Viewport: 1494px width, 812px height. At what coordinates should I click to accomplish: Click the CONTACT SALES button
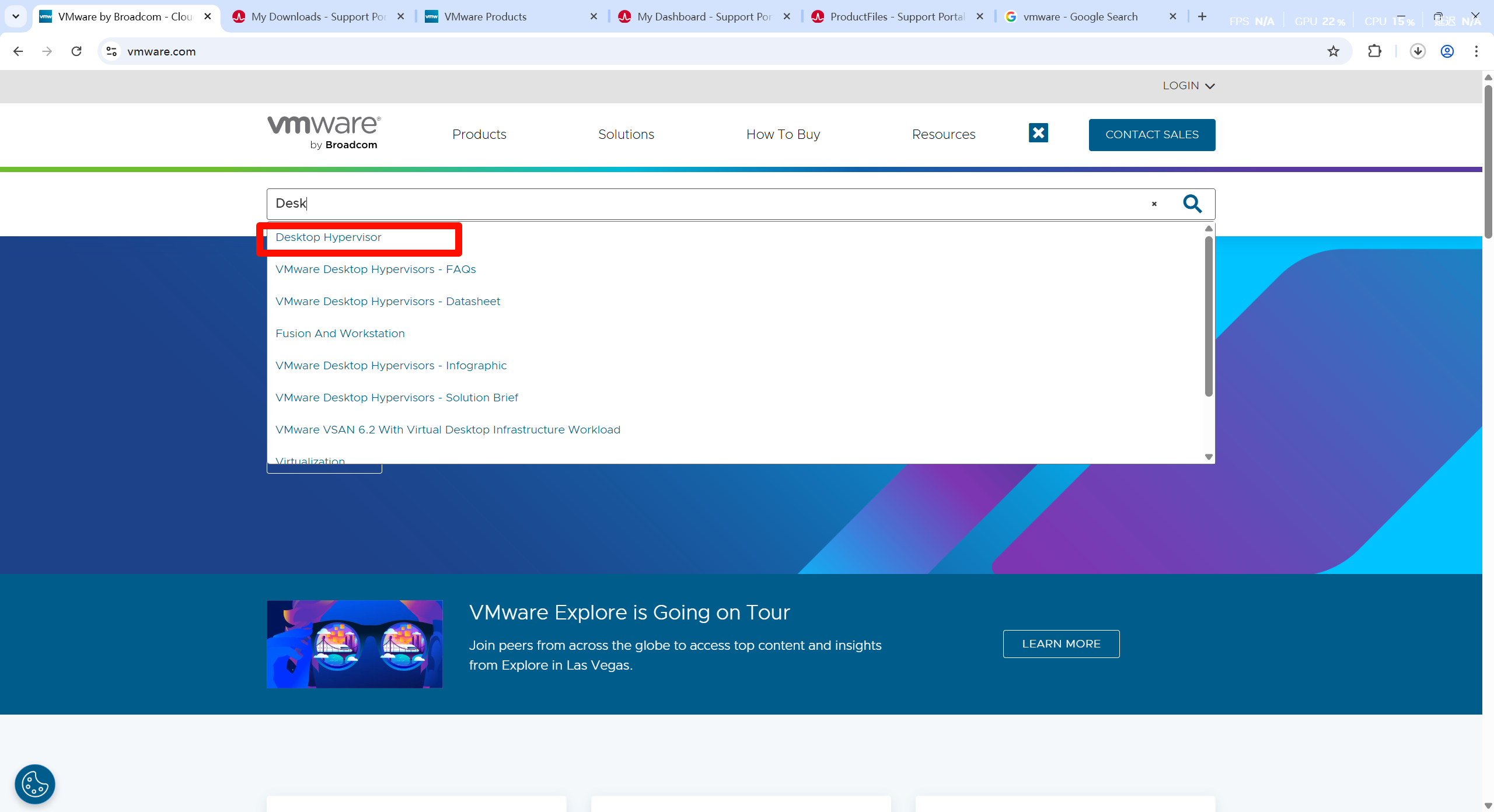point(1151,135)
